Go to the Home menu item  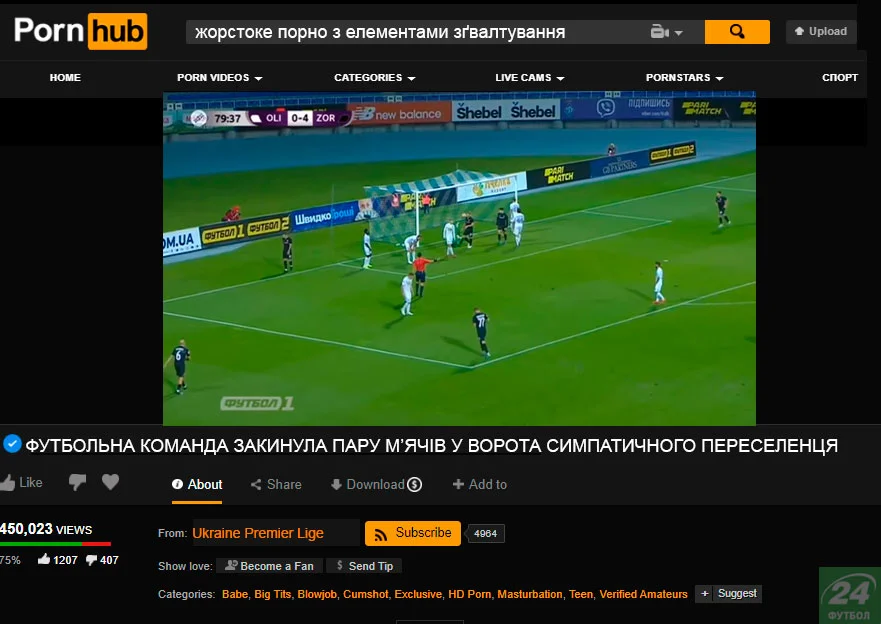pos(65,77)
